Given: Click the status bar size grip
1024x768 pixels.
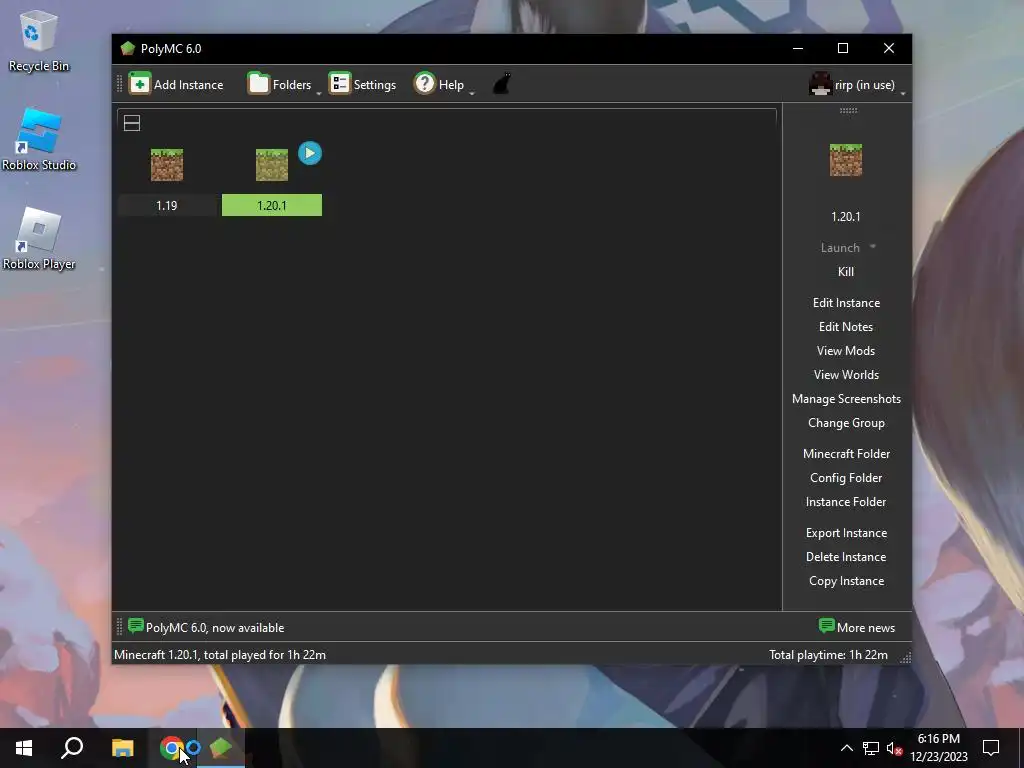Looking at the screenshot, I should click(x=905, y=658).
